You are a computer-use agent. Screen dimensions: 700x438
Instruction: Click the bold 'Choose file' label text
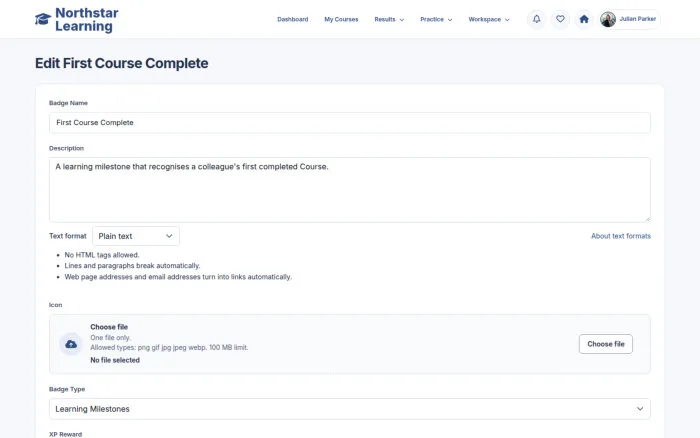109,327
